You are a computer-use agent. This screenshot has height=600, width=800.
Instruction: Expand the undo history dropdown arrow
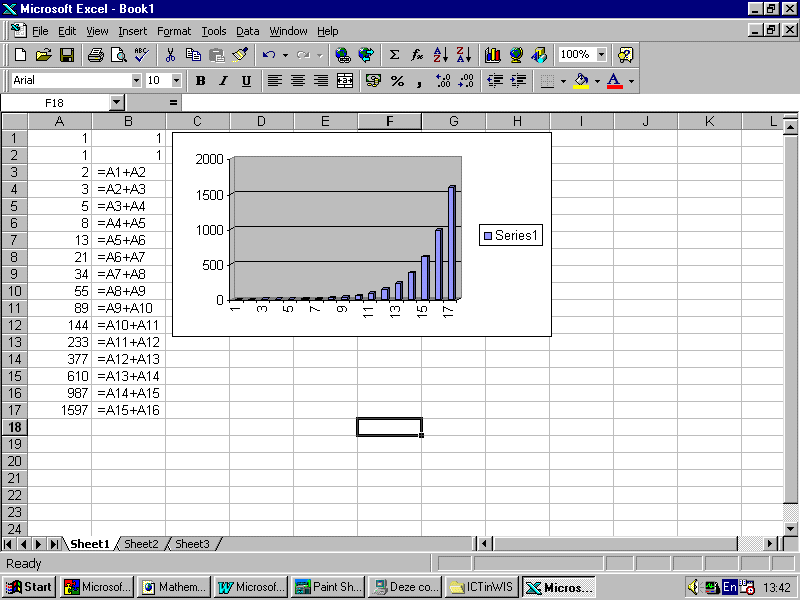285,55
